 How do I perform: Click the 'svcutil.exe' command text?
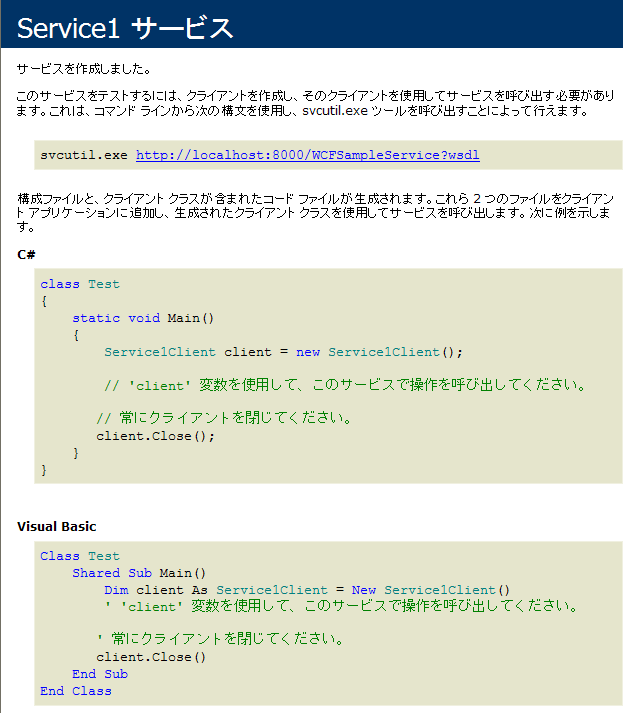[84, 155]
